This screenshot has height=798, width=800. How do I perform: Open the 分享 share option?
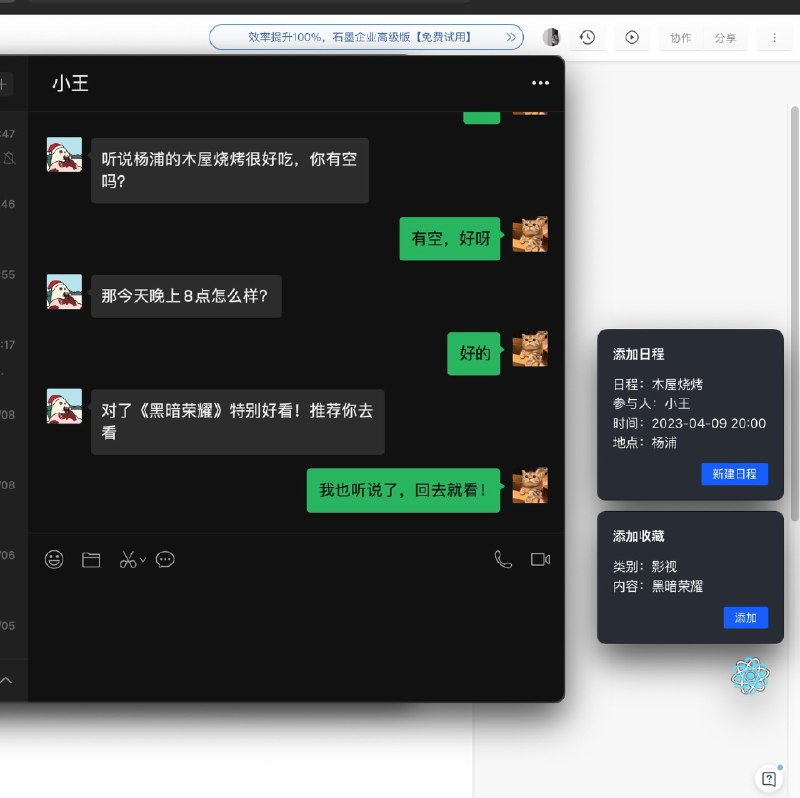tap(727, 37)
